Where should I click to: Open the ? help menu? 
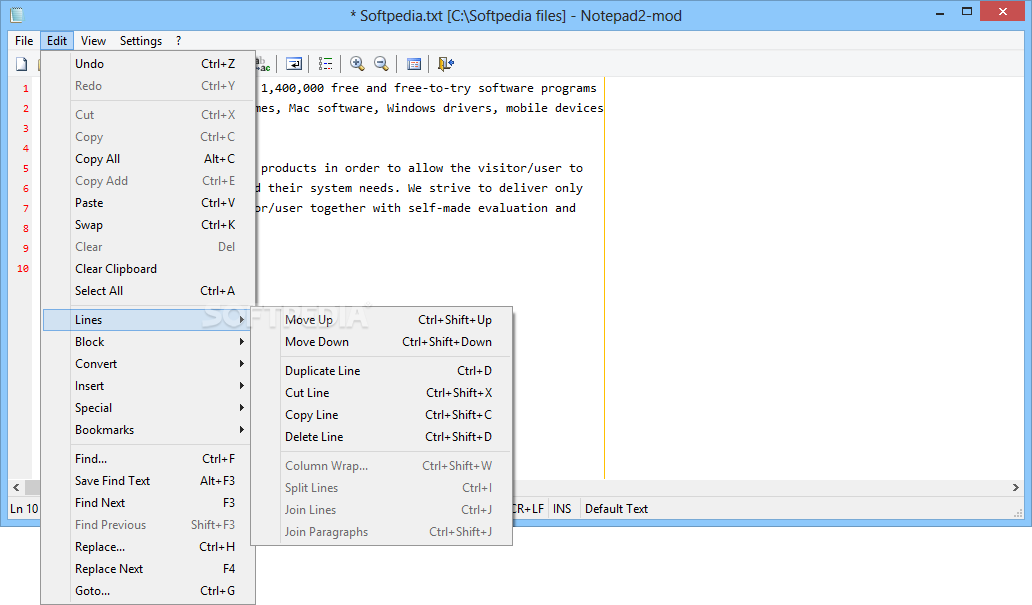click(178, 41)
